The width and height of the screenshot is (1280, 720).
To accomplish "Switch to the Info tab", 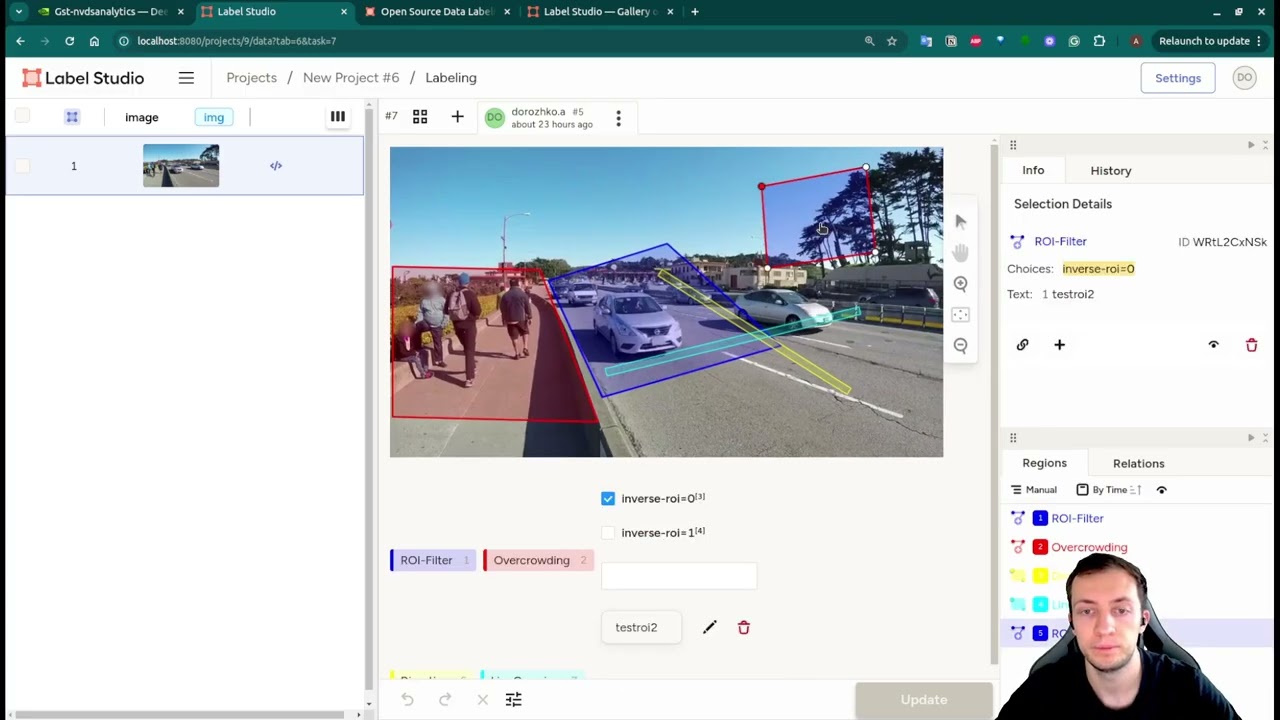I will coord(1033,171).
